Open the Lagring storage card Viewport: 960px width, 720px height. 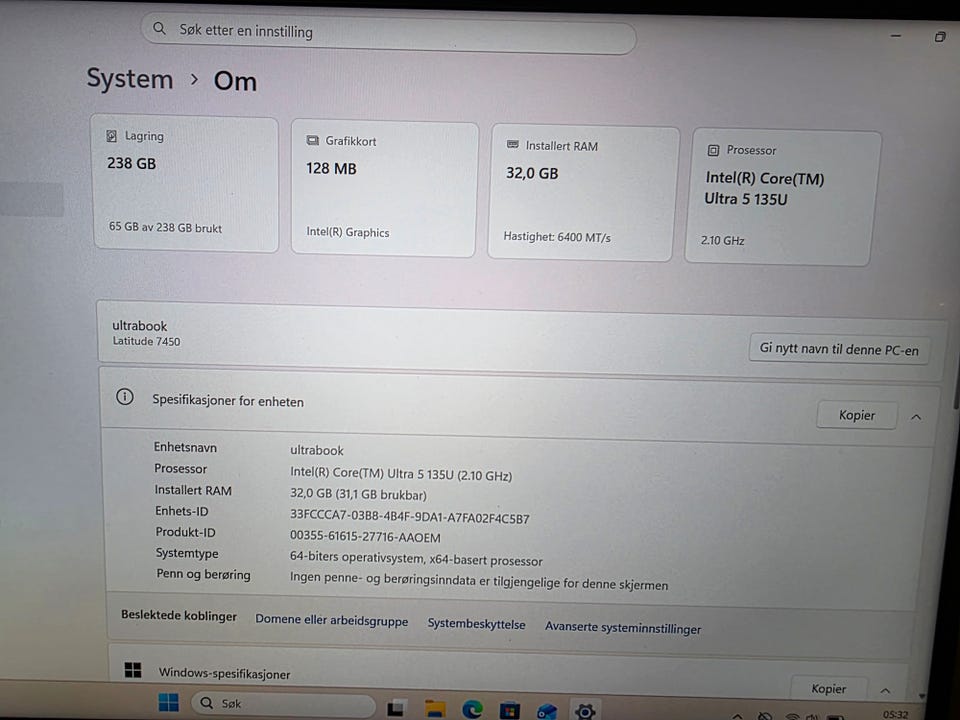[185, 184]
